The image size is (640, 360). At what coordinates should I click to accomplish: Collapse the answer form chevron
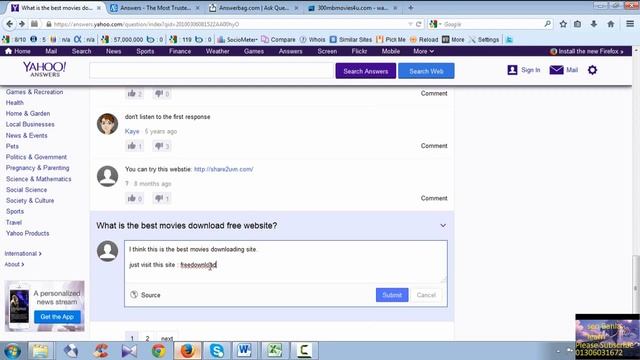(x=443, y=225)
